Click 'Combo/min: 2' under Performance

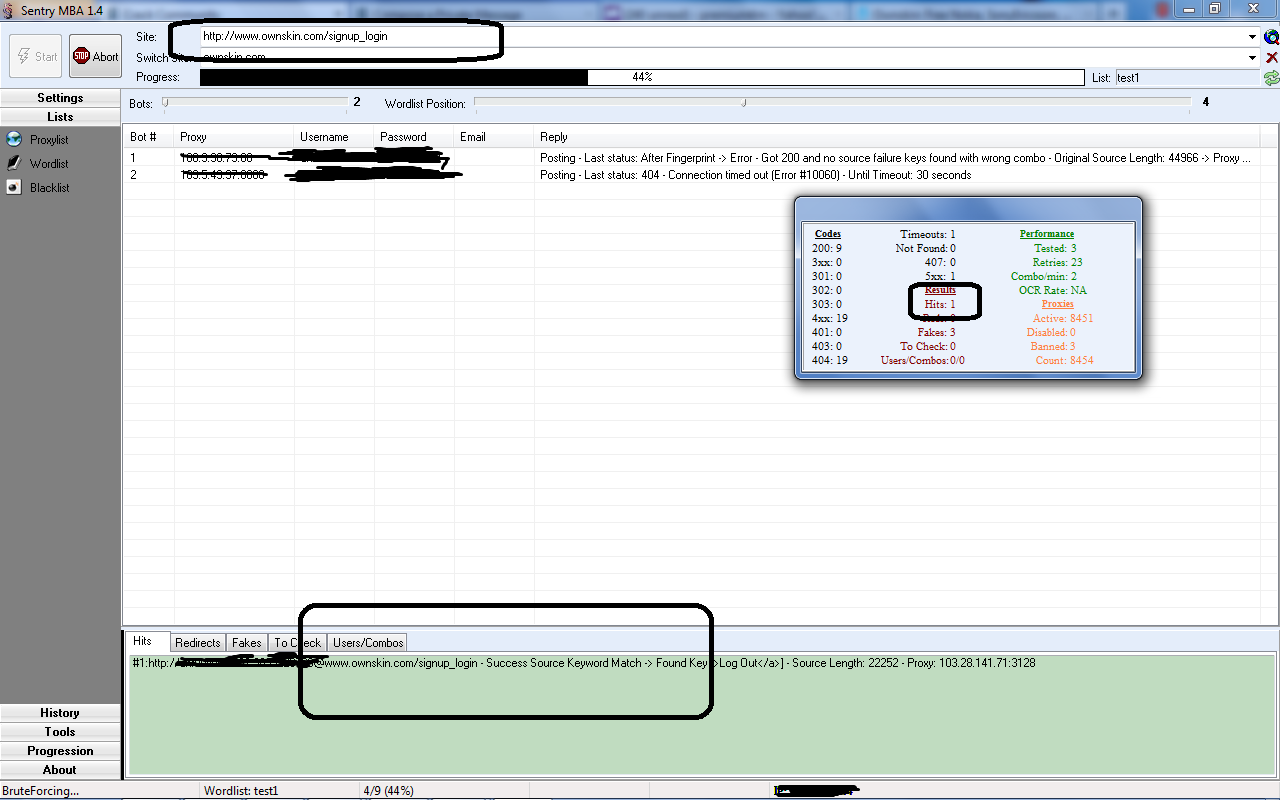(1044, 276)
